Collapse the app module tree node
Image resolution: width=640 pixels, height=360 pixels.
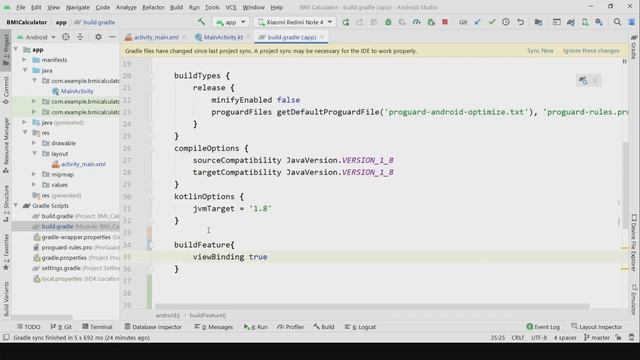pyautogui.click(x=16, y=49)
